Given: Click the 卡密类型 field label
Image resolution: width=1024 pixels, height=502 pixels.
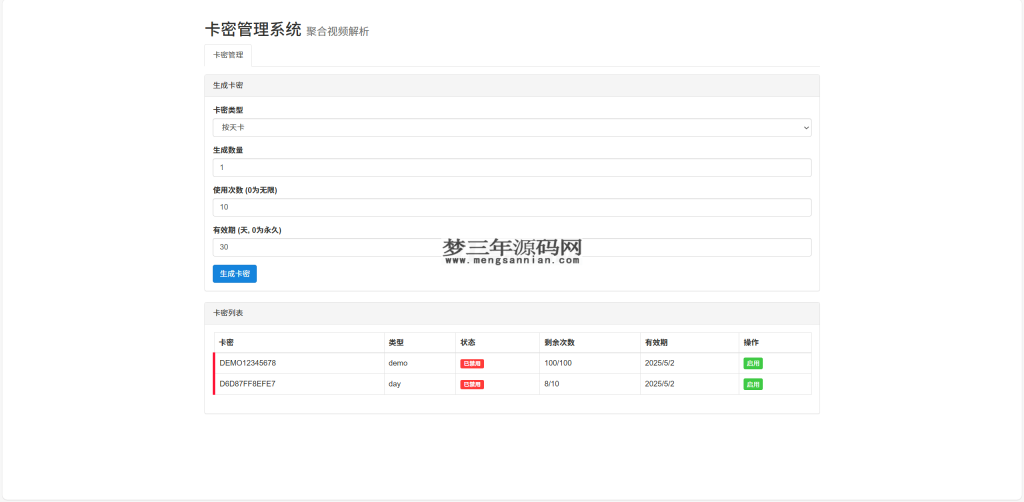Looking at the screenshot, I should (x=228, y=110).
